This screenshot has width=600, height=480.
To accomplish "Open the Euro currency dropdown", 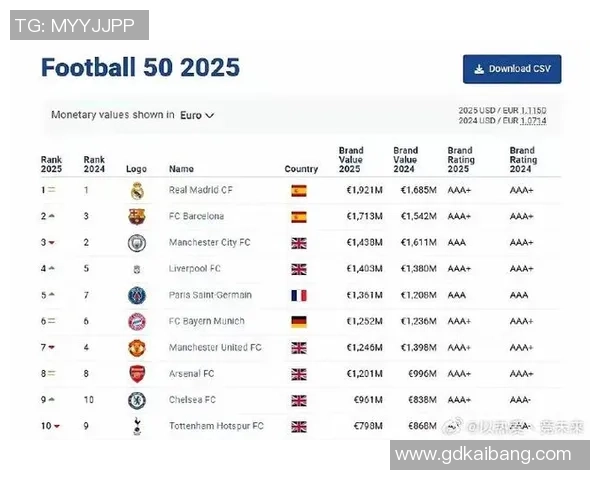I will click(x=197, y=115).
